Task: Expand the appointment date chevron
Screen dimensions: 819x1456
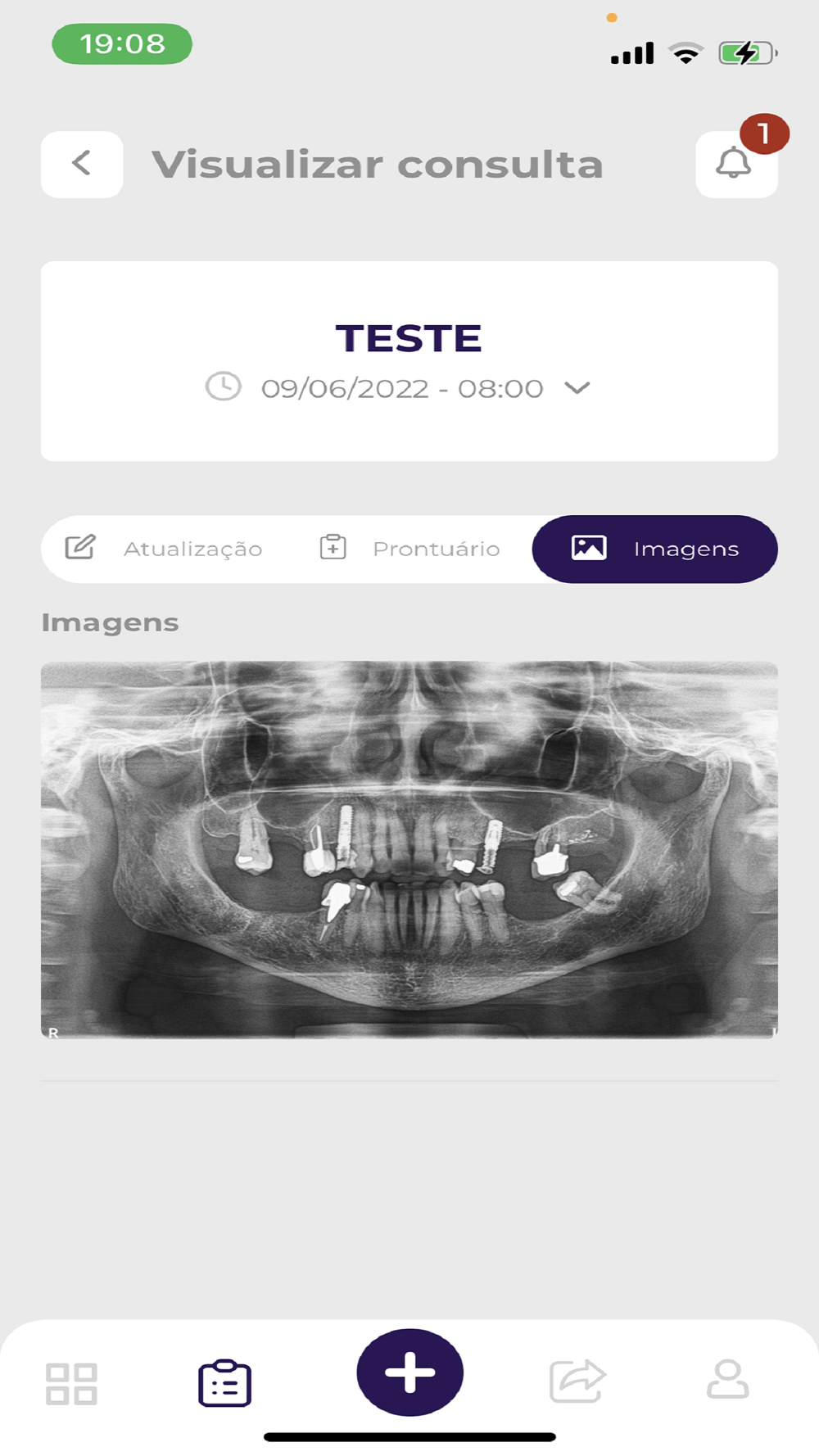Action: (x=577, y=387)
